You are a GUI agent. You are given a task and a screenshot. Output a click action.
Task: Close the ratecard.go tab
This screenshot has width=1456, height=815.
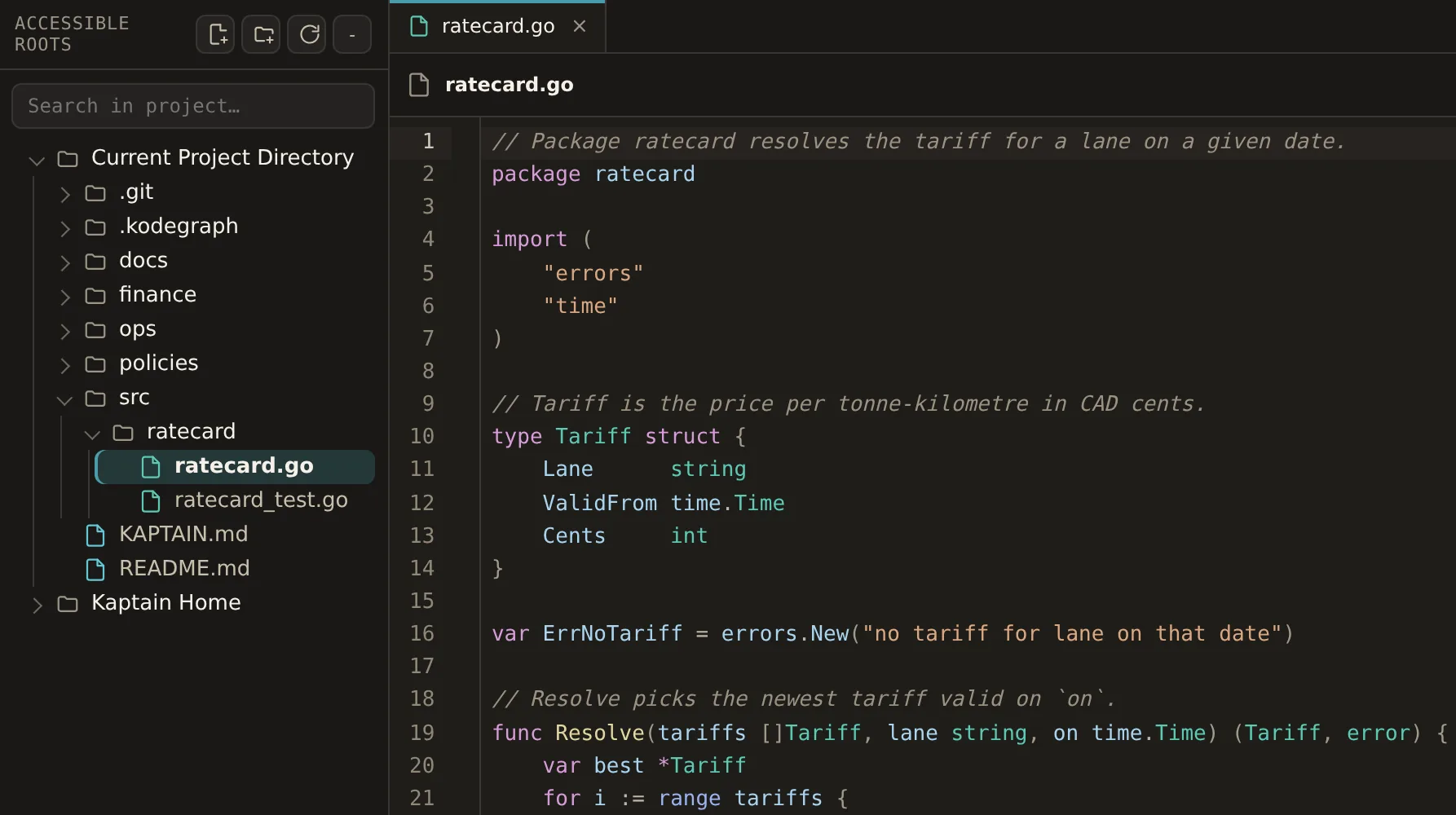point(580,26)
